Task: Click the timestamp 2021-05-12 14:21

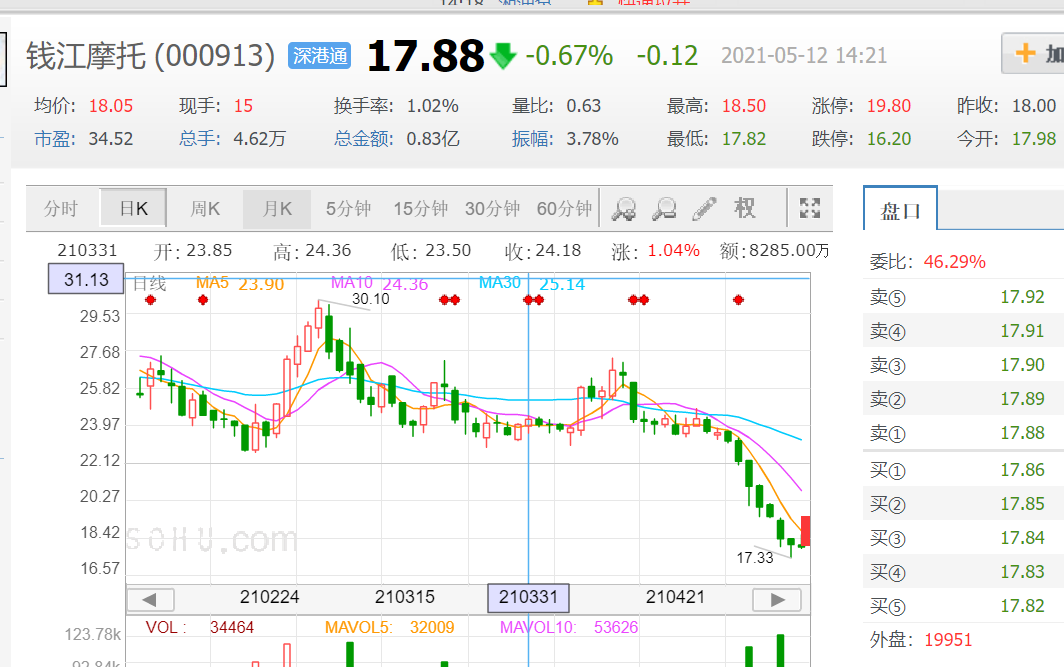Action: coord(803,56)
